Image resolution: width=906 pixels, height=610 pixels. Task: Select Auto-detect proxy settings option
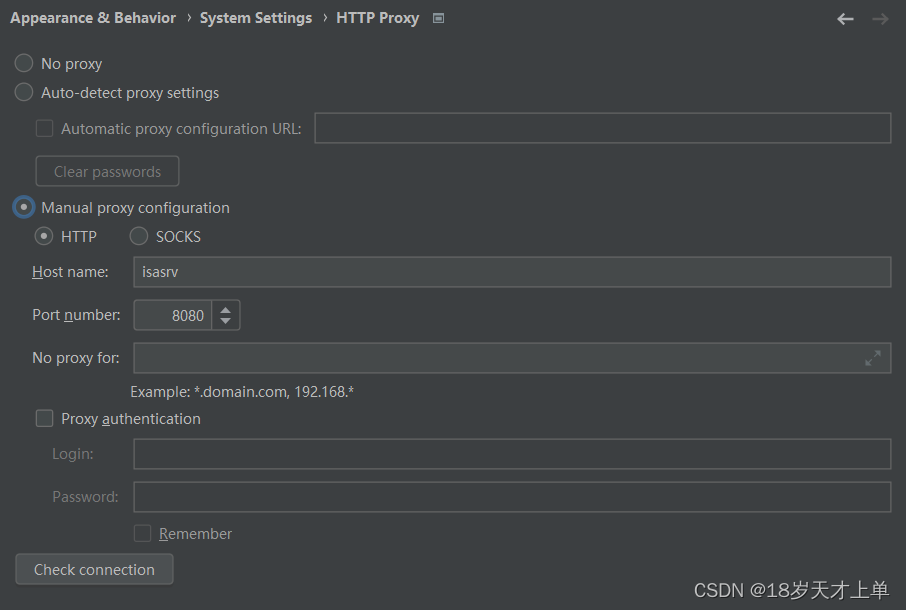click(24, 92)
